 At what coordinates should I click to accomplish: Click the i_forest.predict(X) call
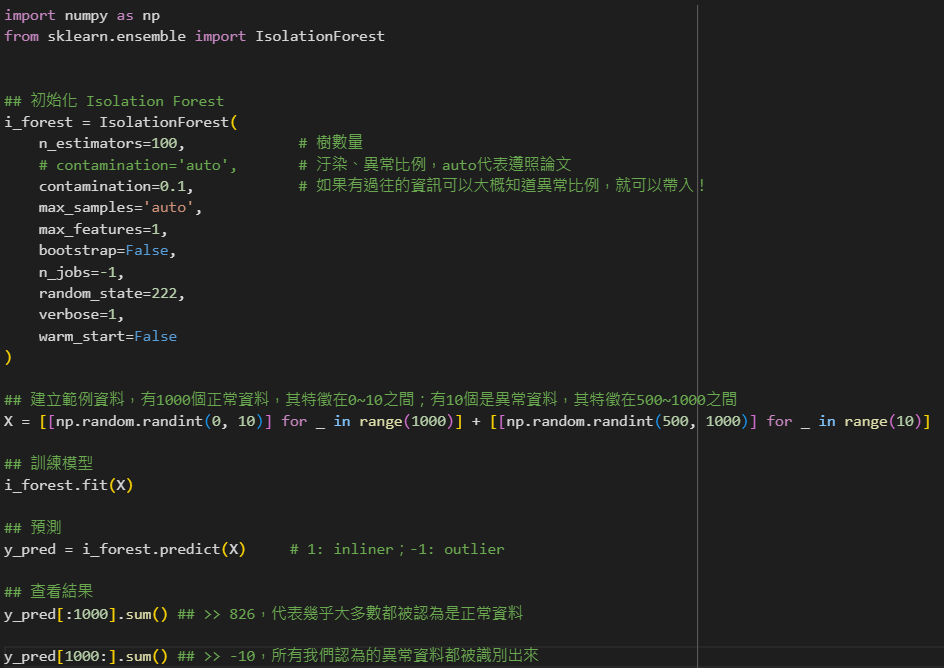159,549
